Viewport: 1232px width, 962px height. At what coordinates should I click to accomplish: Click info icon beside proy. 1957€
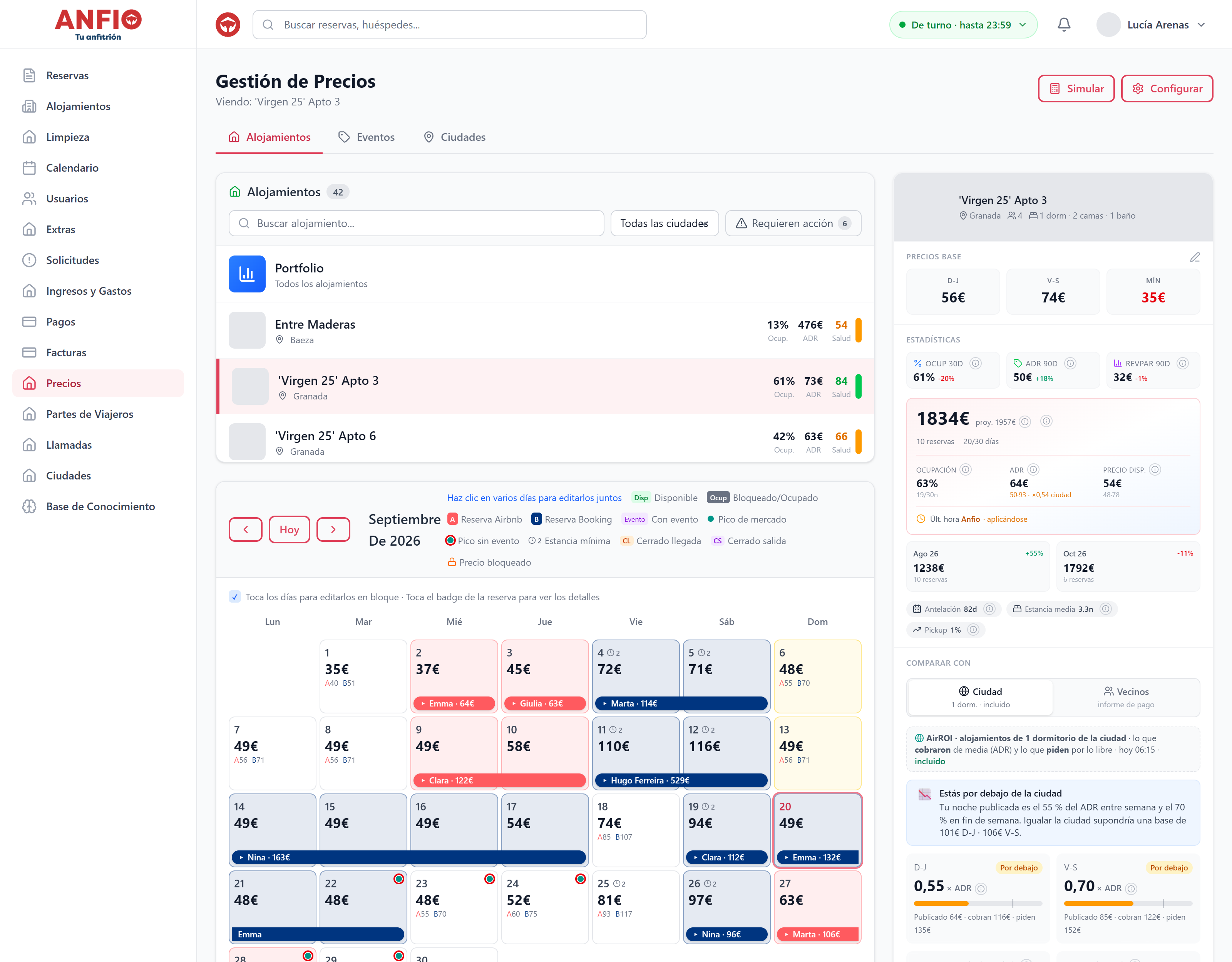(1026, 422)
